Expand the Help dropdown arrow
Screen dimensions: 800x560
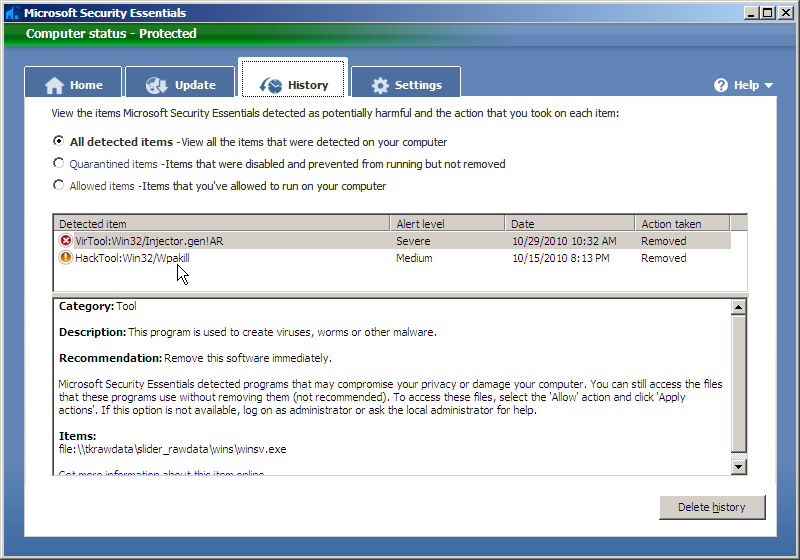[x=768, y=86]
